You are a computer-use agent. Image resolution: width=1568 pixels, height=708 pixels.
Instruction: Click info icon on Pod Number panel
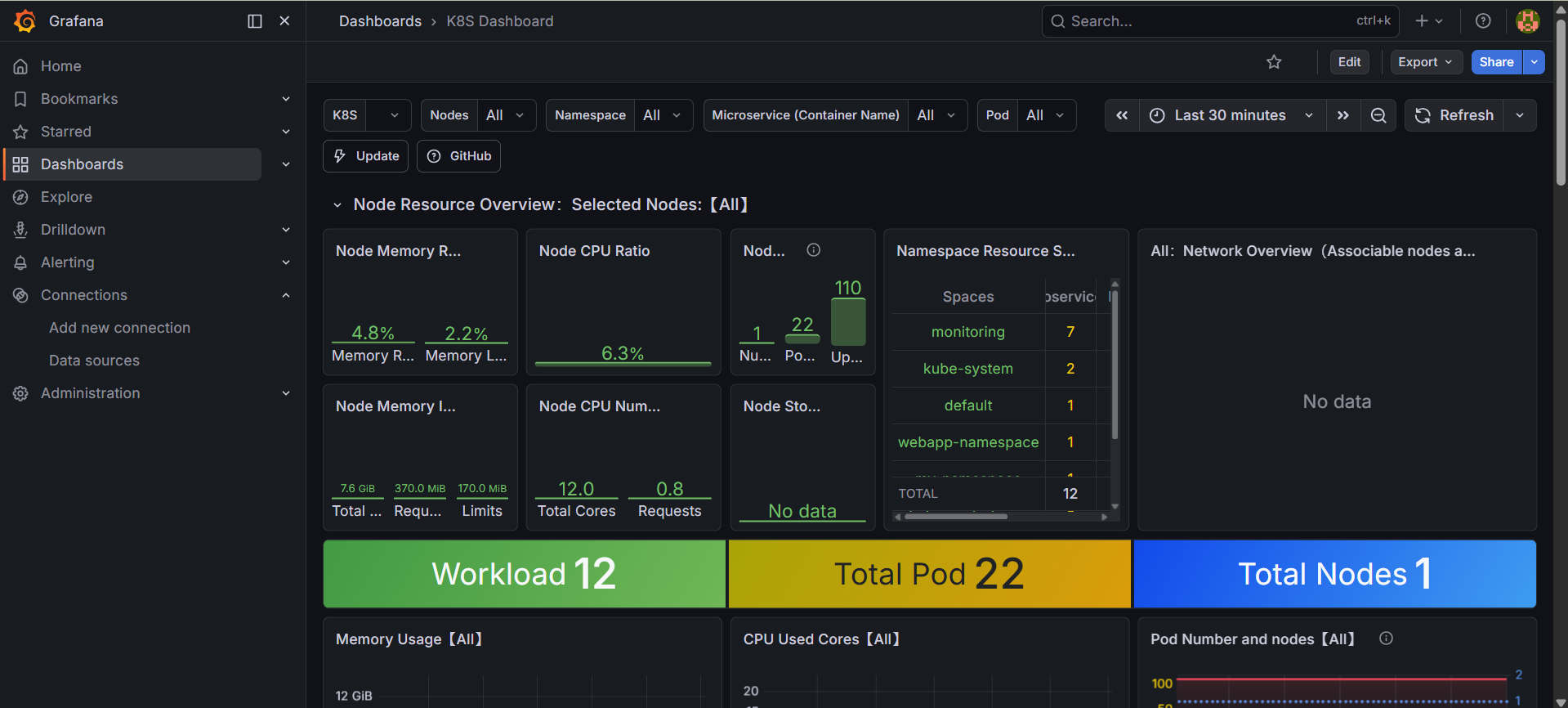[1386, 639]
